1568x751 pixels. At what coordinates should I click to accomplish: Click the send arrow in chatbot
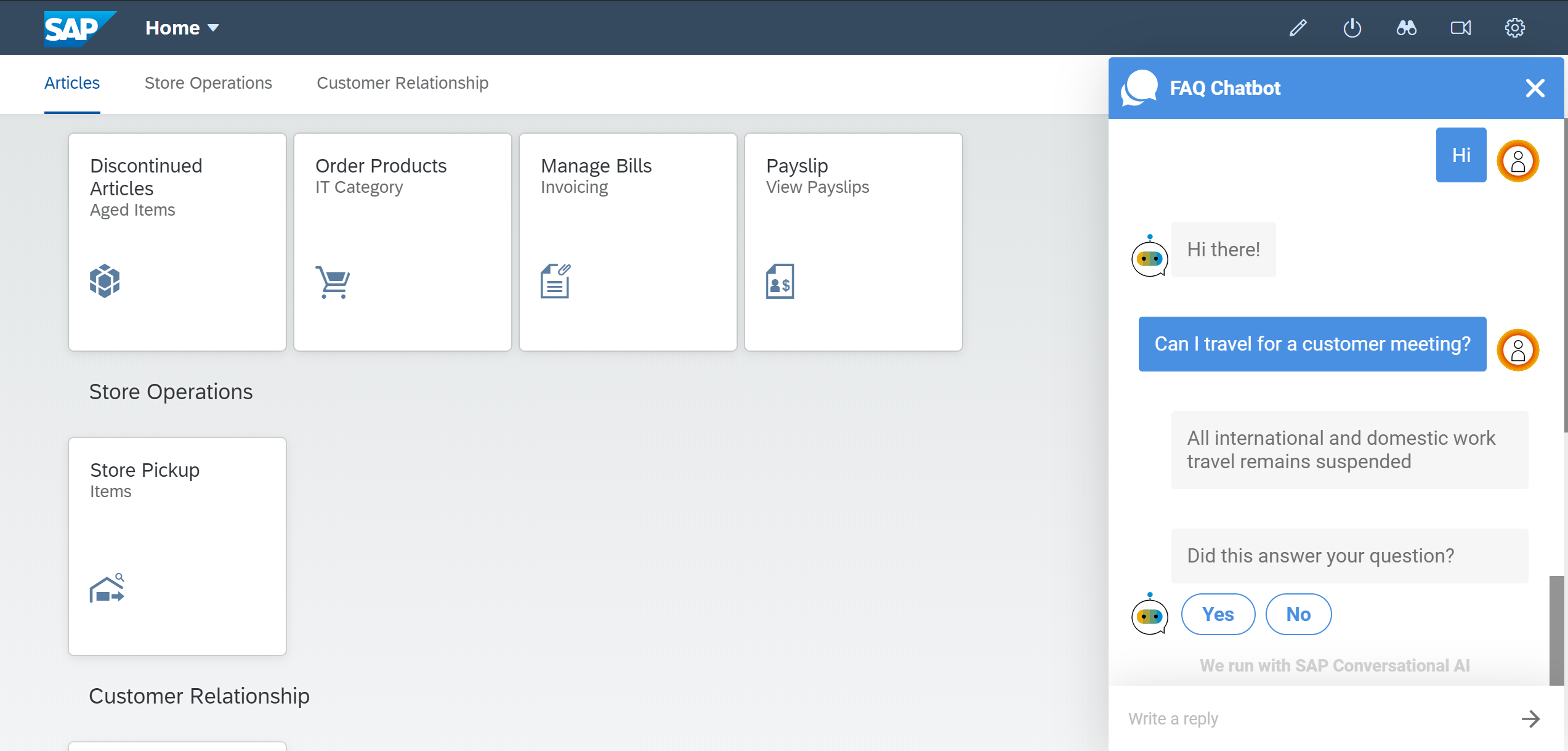(x=1530, y=718)
